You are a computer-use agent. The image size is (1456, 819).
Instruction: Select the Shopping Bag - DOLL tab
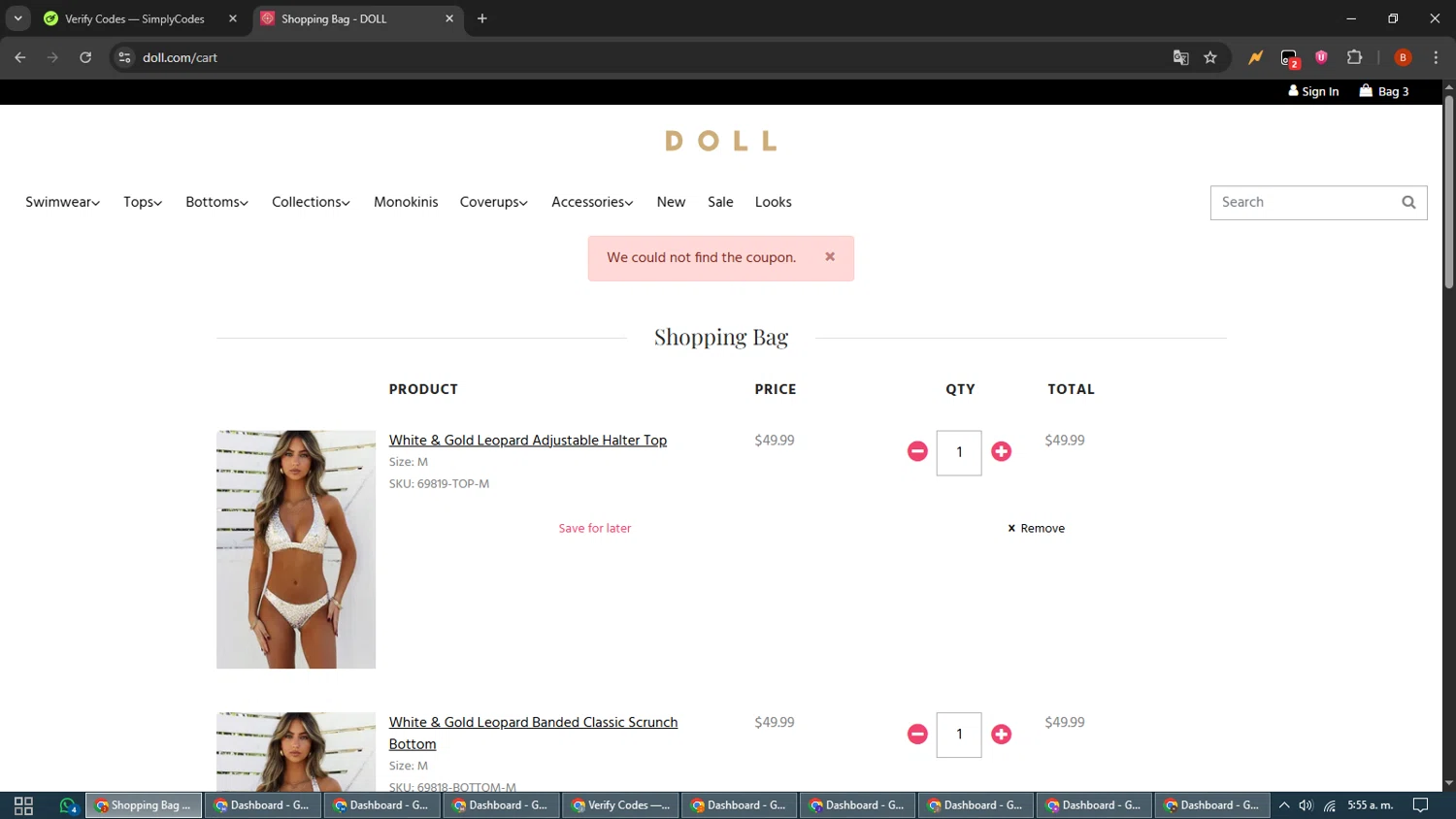pos(334,18)
